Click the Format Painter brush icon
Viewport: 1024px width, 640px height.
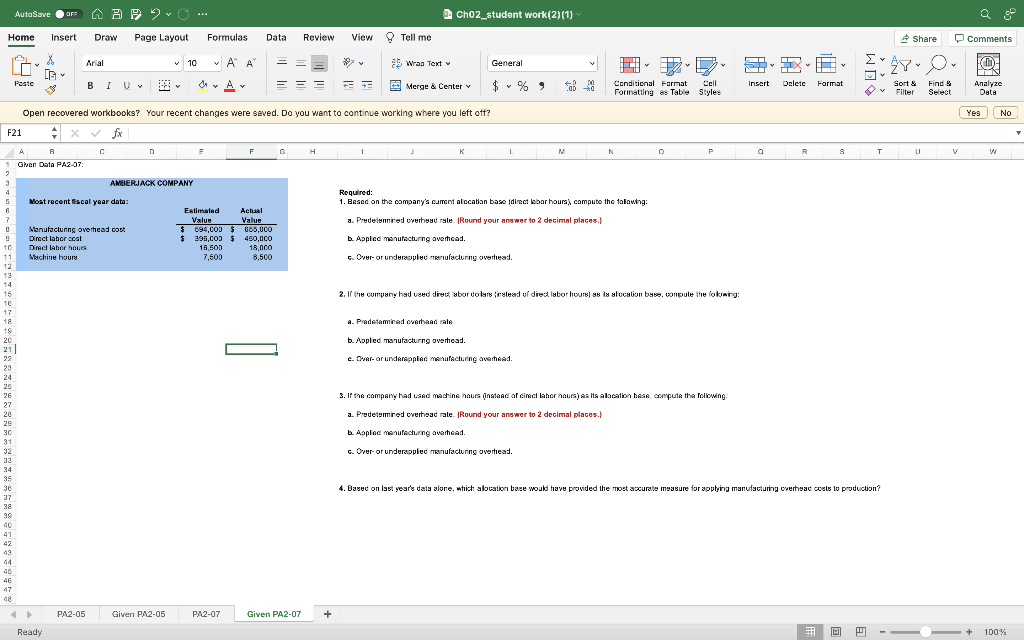tap(50, 89)
